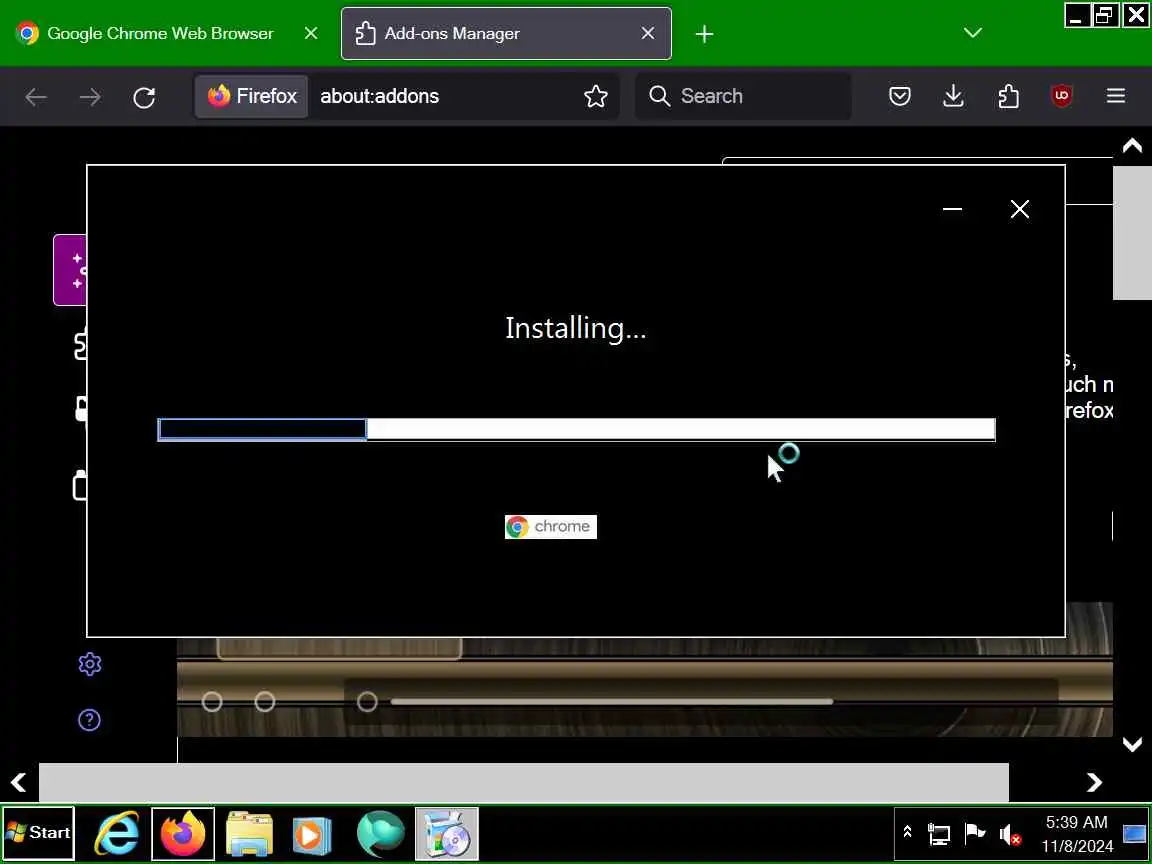Open Pocket save icon
The image size is (1152, 864).
click(x=900, y=96)
